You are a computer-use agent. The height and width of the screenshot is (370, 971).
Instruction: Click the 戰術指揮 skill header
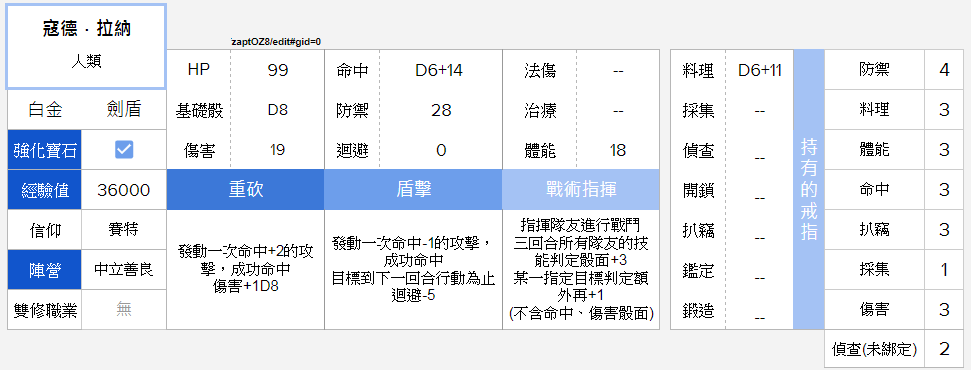581,190
